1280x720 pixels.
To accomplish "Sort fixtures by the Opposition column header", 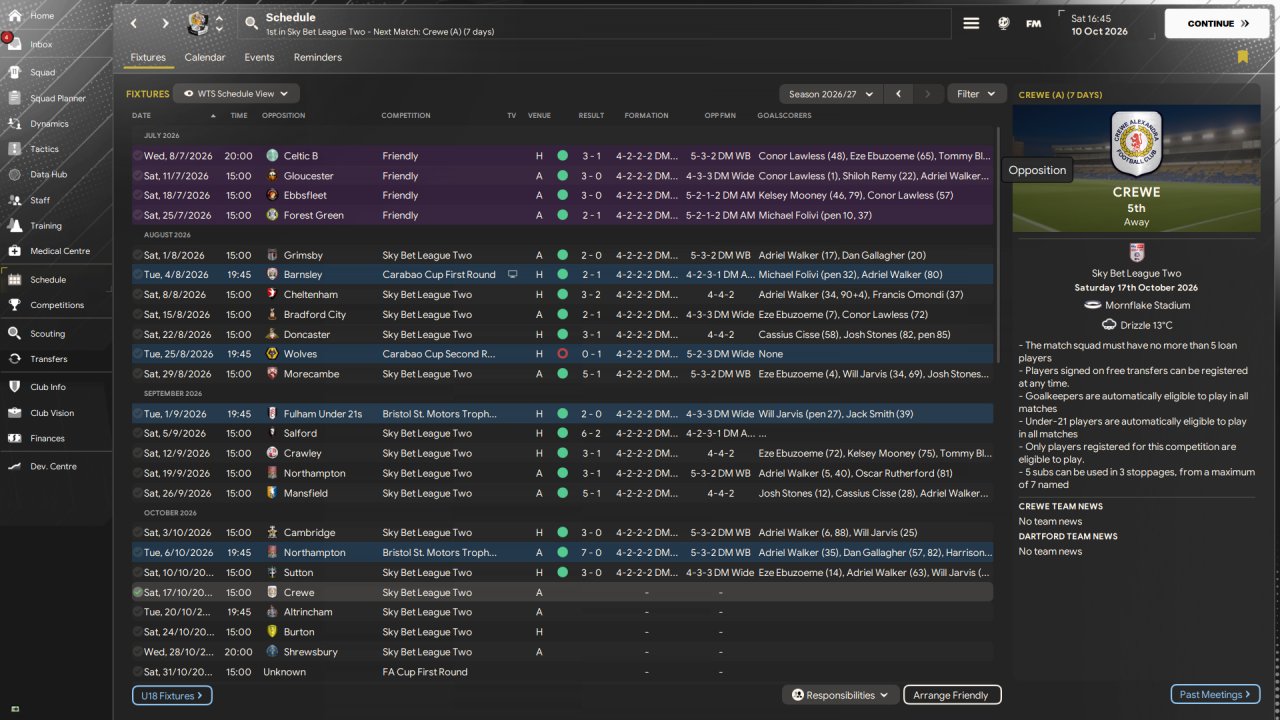I will [283, 115].
